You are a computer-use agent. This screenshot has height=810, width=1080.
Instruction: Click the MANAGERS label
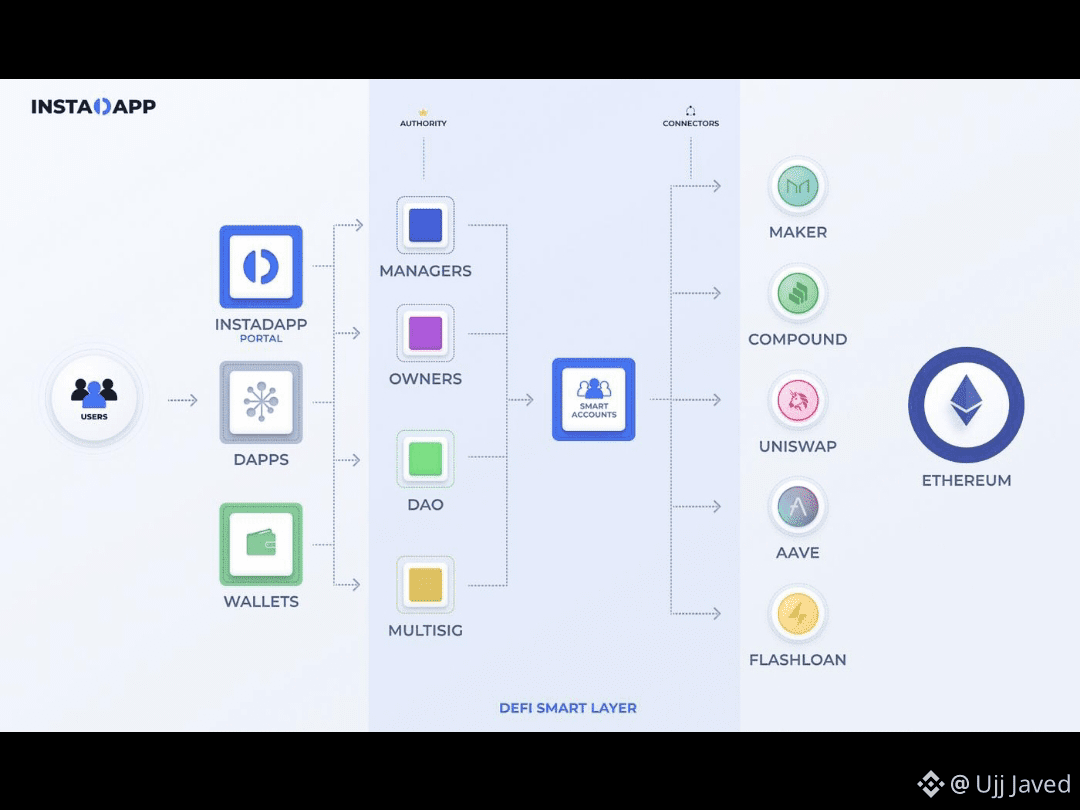point(426,271)
